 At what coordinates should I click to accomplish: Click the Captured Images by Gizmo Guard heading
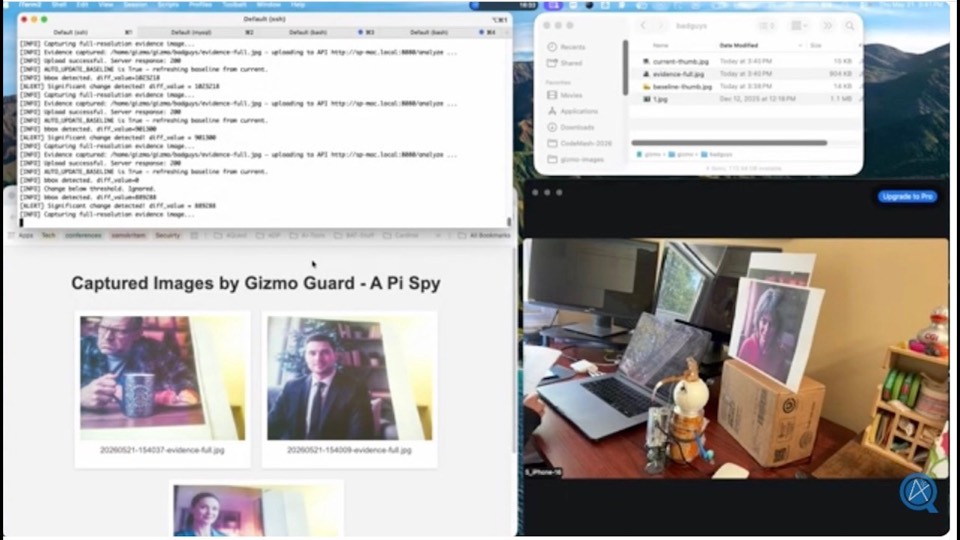click(256, 283)
